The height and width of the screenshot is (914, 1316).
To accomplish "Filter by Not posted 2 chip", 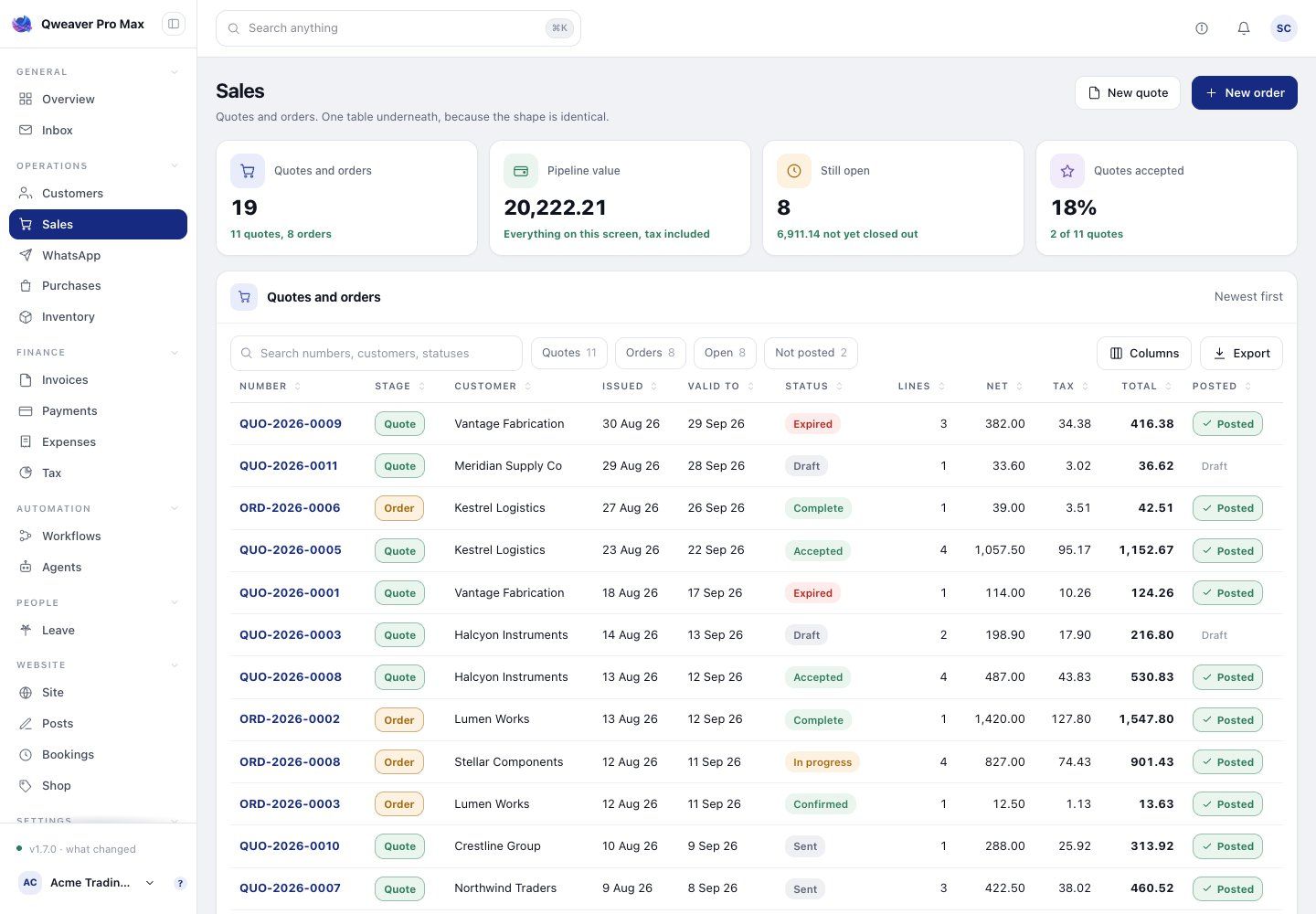I will tap(811, 353).
